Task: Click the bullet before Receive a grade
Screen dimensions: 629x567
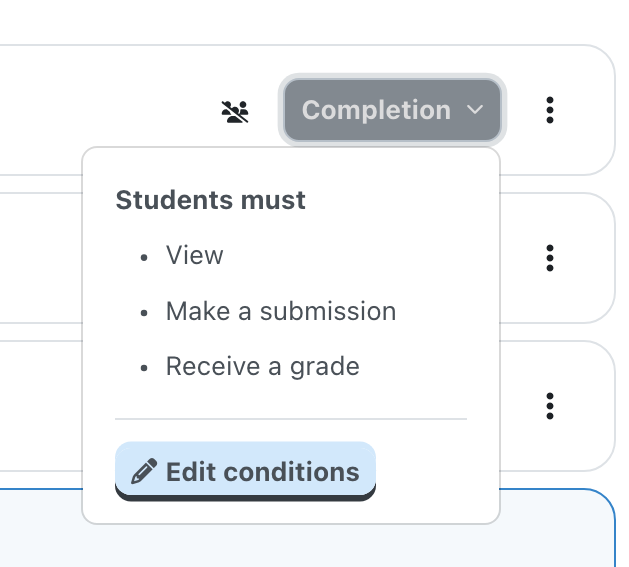Action: [144, 368]
